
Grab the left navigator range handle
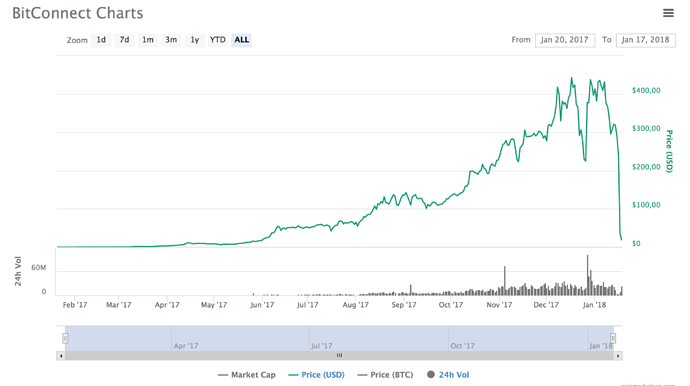point(65,338)
